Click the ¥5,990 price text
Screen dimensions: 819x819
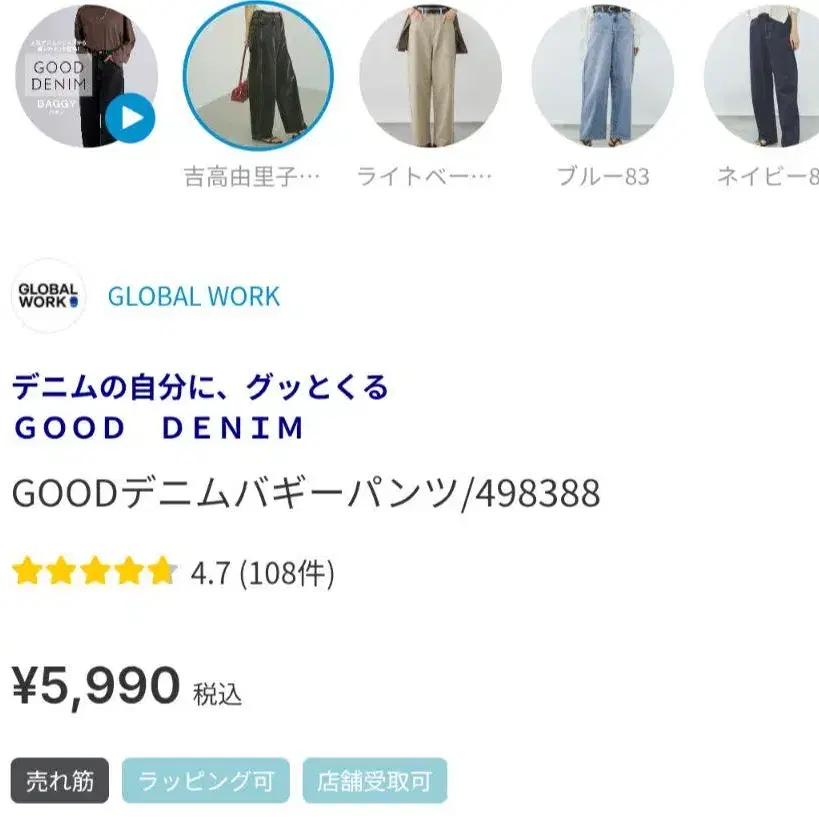96,685
